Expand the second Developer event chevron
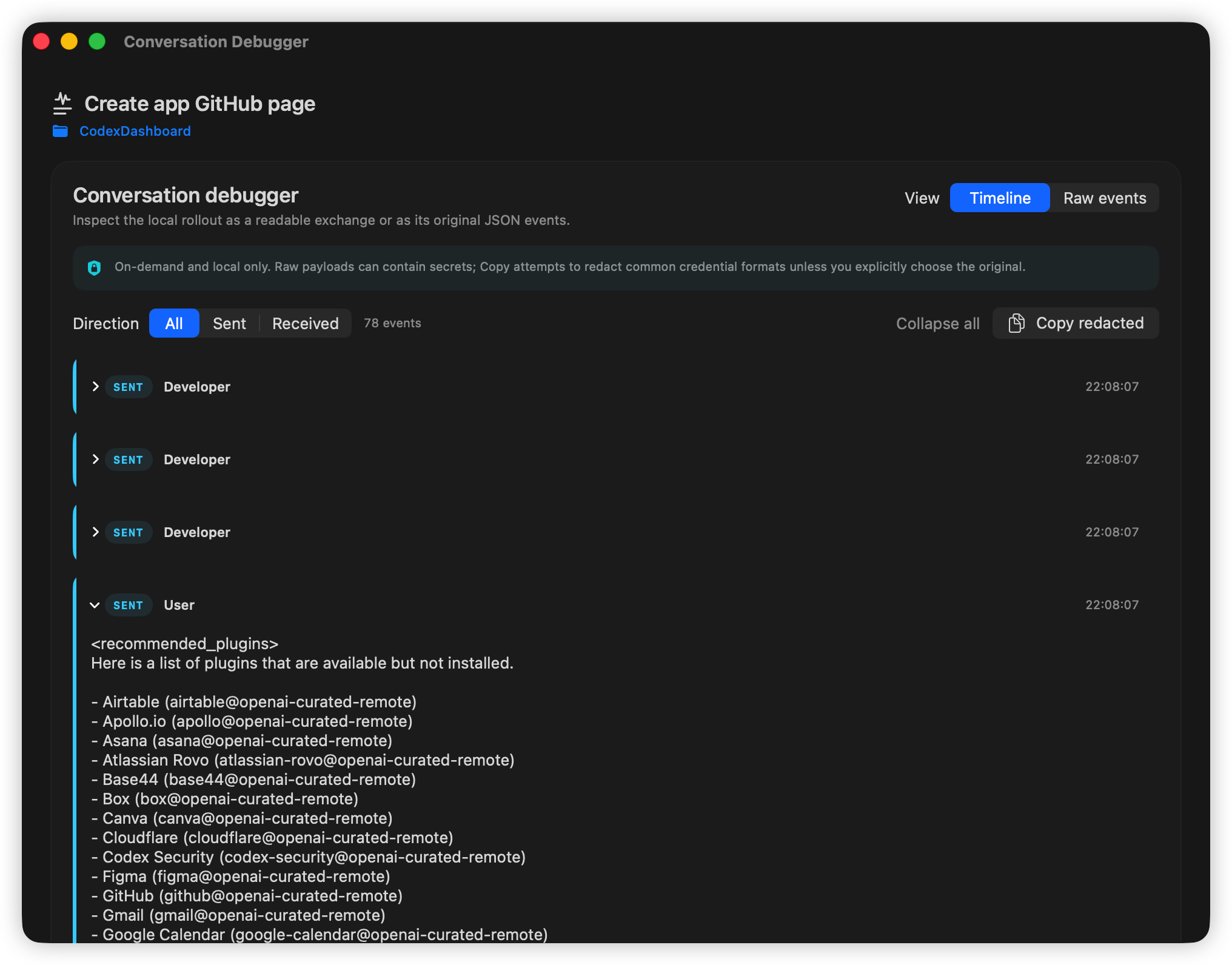The image size is (1232, 965). tap(95, 459)
